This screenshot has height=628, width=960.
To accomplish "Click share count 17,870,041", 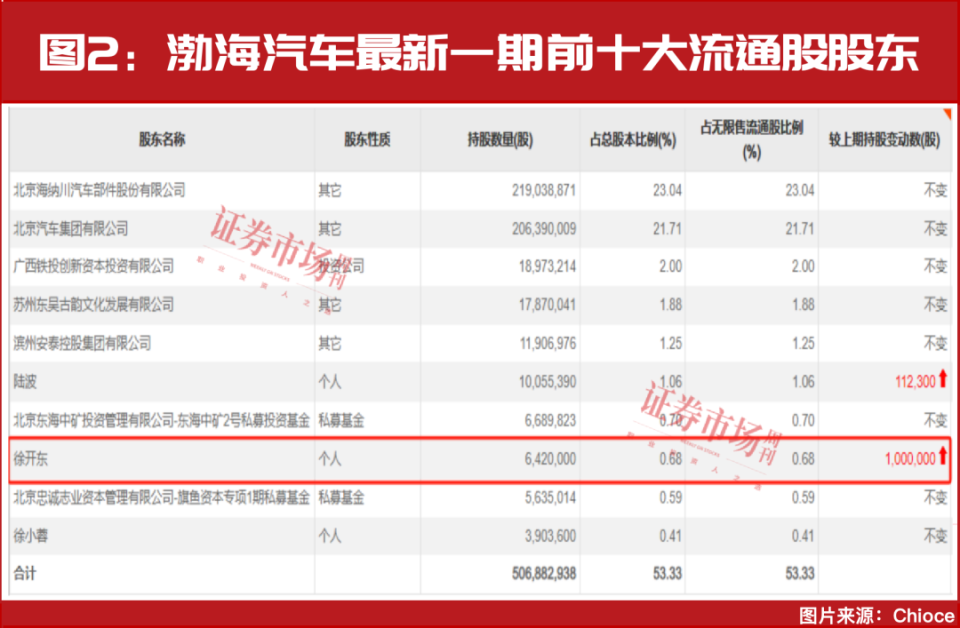I will click(x=547, y=304).
